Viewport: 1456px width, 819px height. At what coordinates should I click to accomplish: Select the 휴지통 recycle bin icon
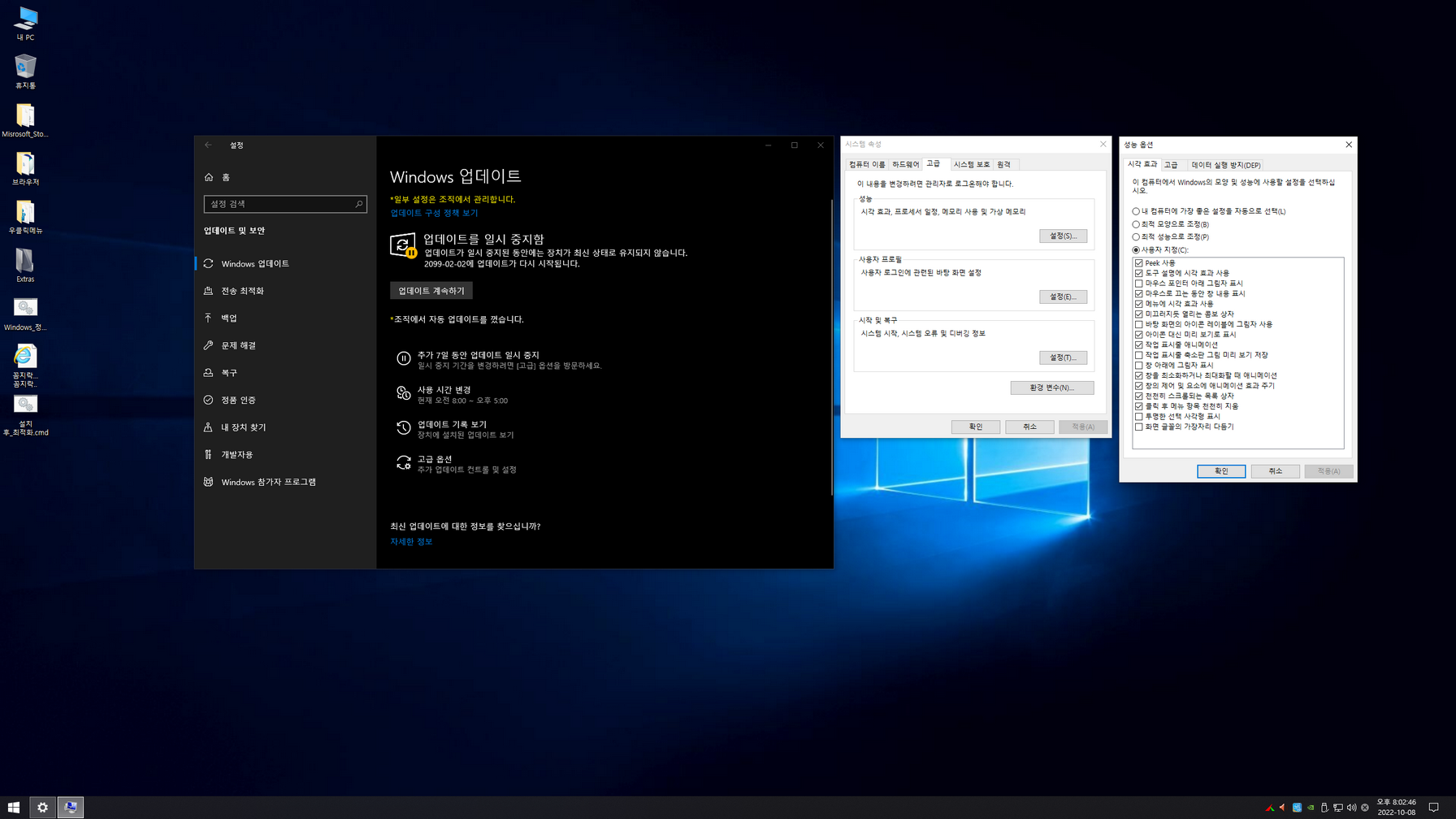point(25,71)
